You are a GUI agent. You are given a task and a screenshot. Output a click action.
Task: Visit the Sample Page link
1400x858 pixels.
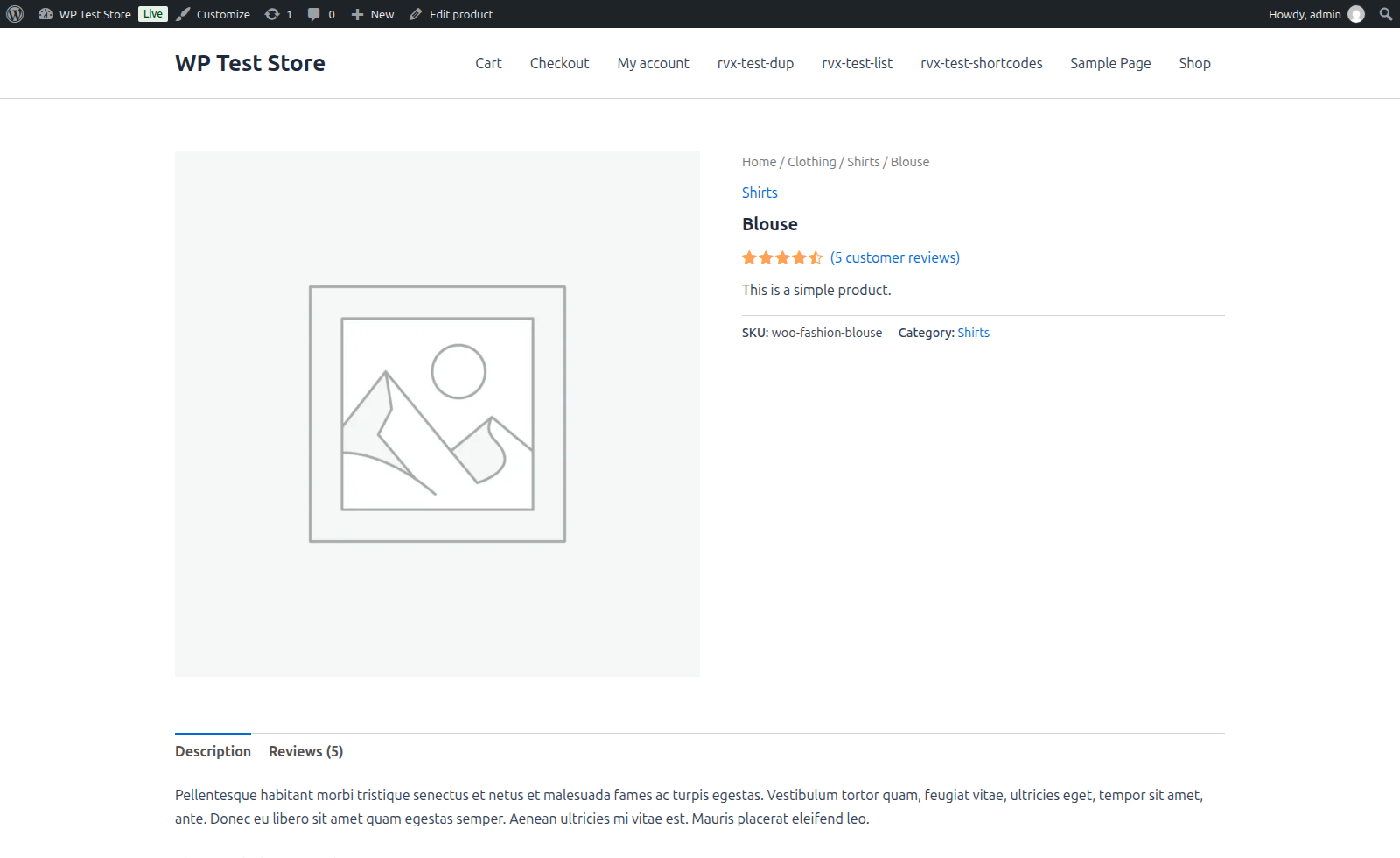(x=1110, y=63)
